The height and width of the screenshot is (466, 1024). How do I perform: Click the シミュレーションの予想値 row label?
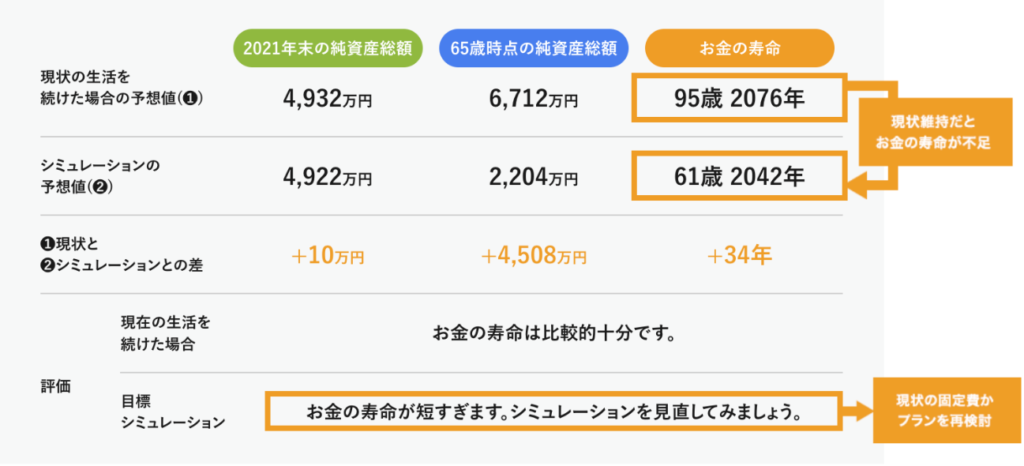(100, 176)
